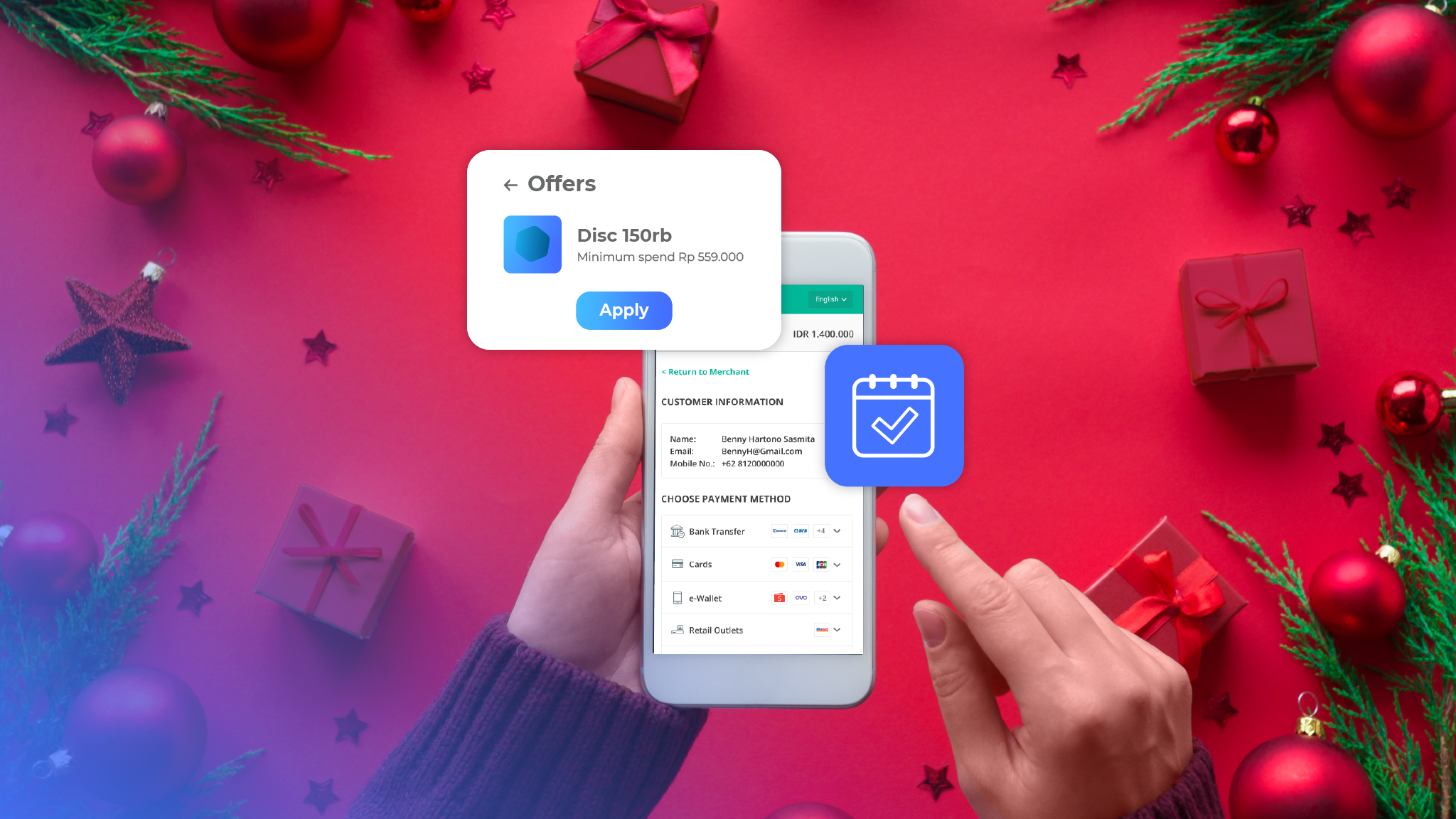The height and width of the screenshot is (819, 1456).
Task: Click the calendar with checkmark icon
Action: (x=894, y=415)
